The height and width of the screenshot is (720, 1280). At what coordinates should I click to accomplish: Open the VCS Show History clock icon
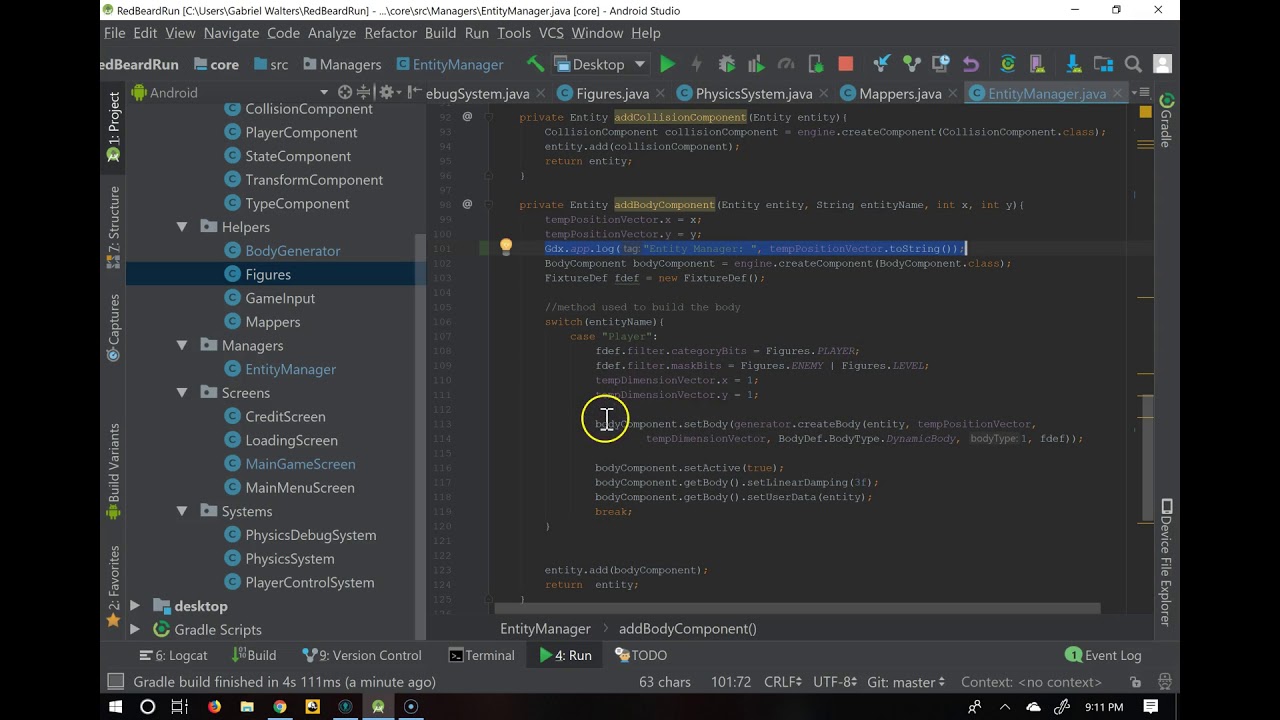pyautogui.click(x=941, y=64)
